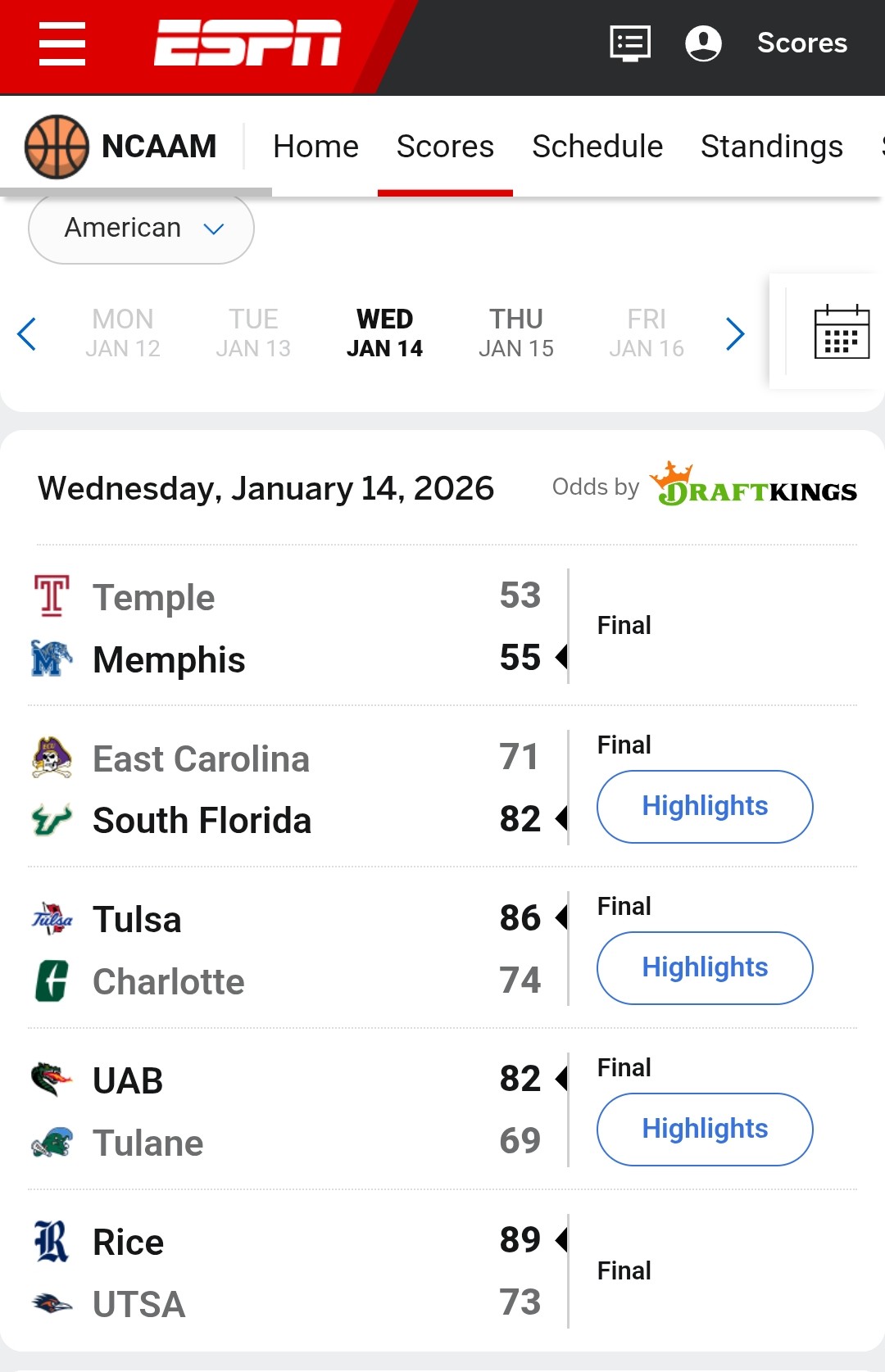Open the user profile icon
885x1372 pixels.
(703, 43)
